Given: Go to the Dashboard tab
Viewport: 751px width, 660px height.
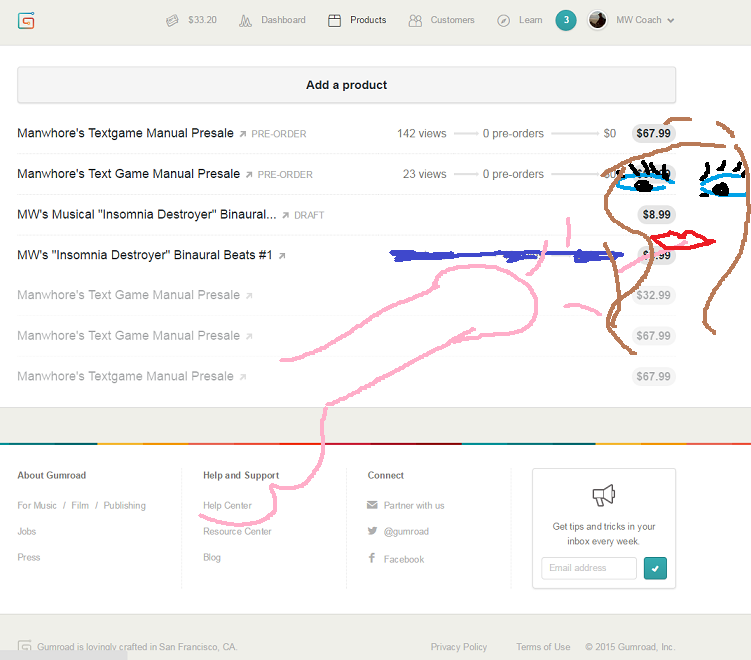Looking at the screenshot, I should pyautogui.click(x=283, y=20).
